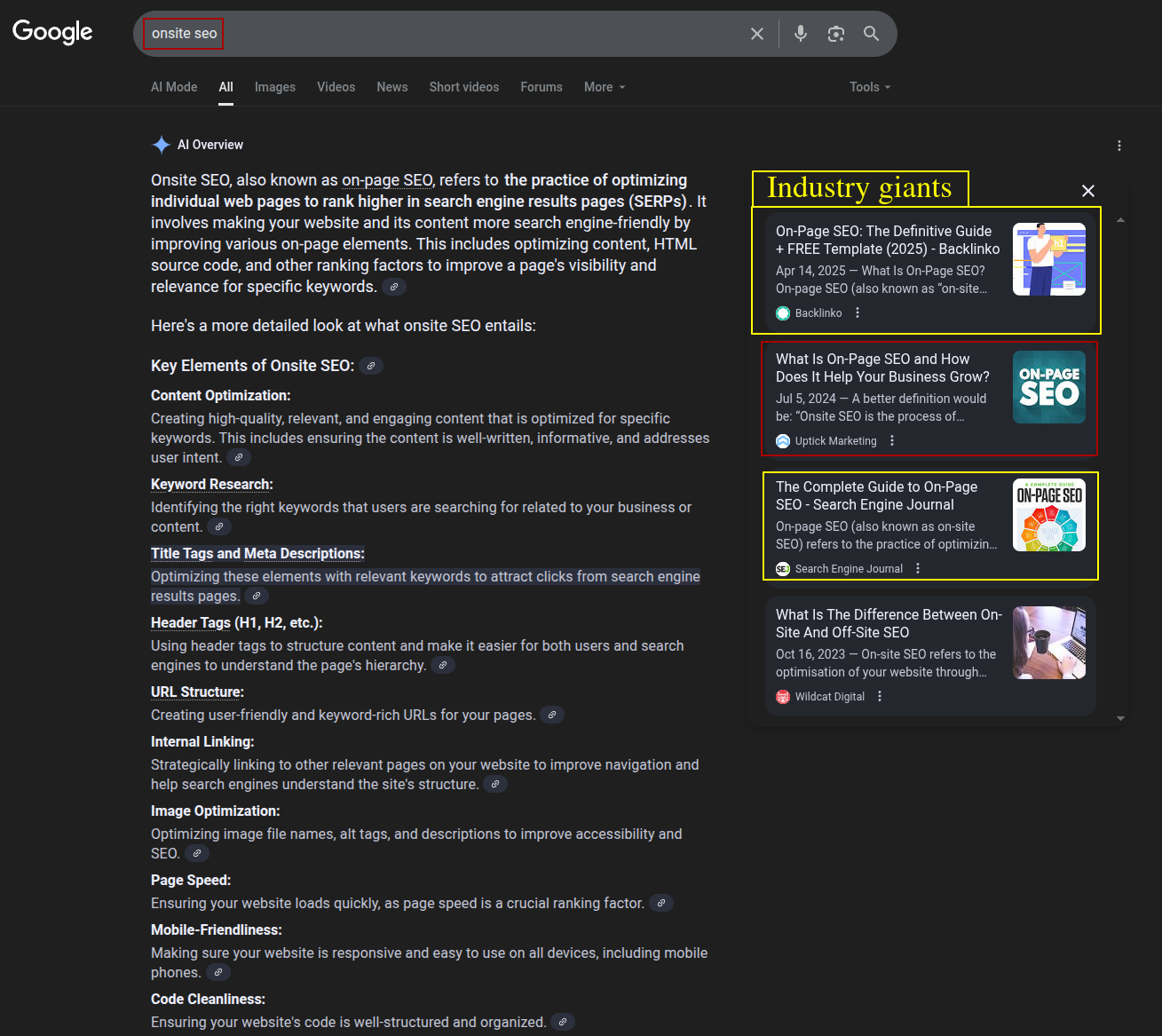Start voice search with the microphone icon
This screenshot has width=1162, height=1036.
801,34
